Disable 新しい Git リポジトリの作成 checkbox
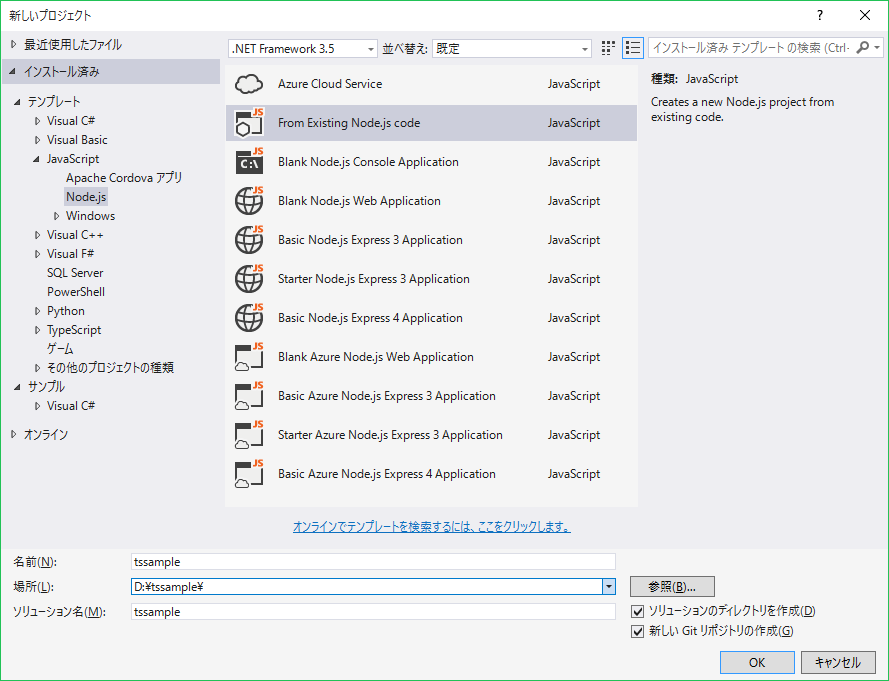The image size is (889, 681). 637,631
